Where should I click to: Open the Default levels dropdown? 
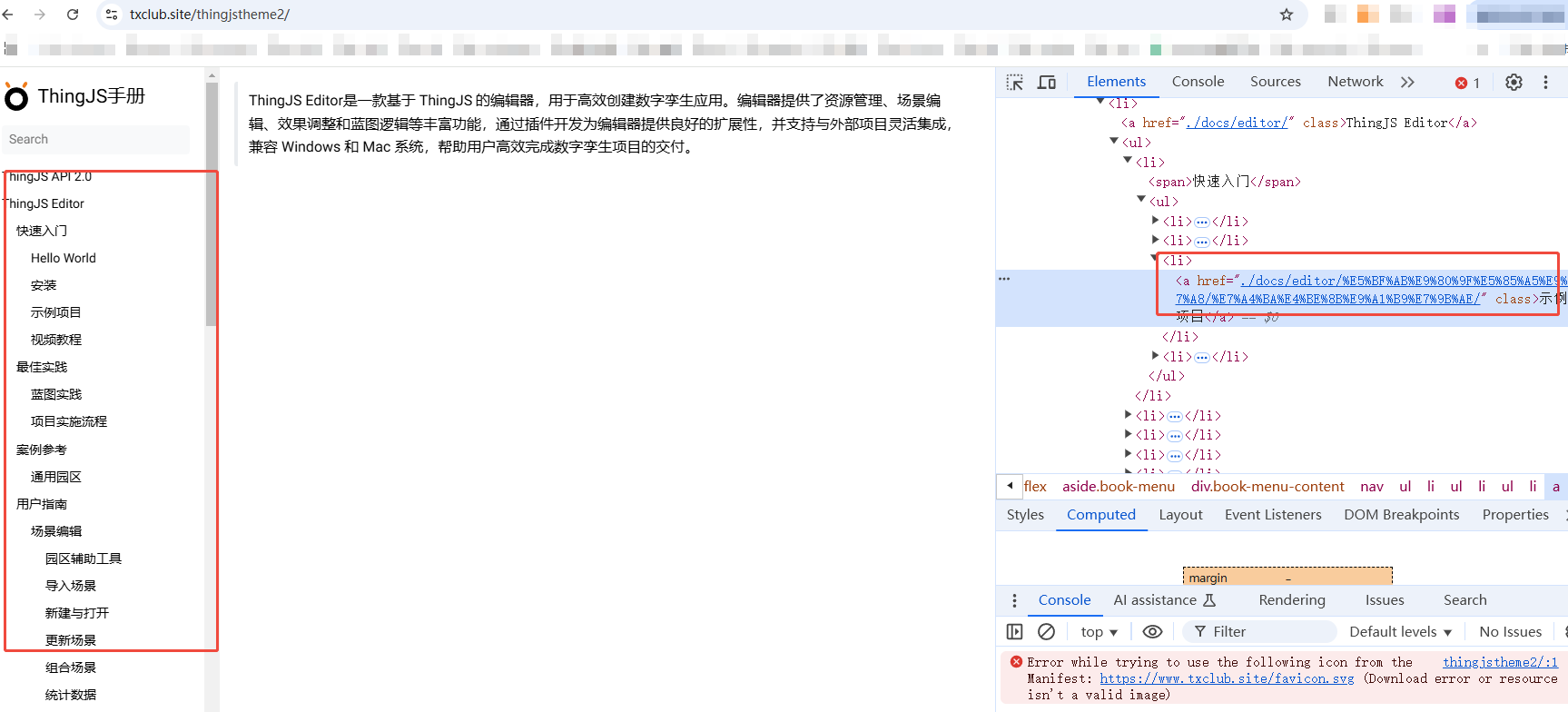click(1400, 632)
